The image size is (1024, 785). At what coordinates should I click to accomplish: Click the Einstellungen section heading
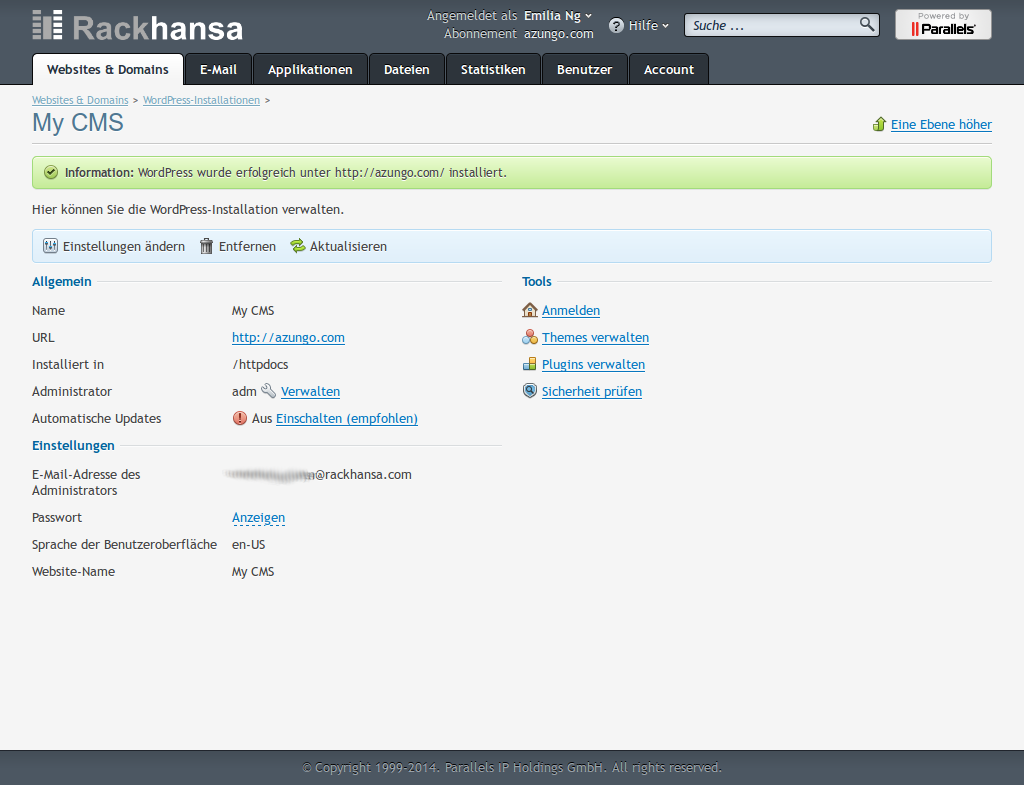(x=73, y=445)
